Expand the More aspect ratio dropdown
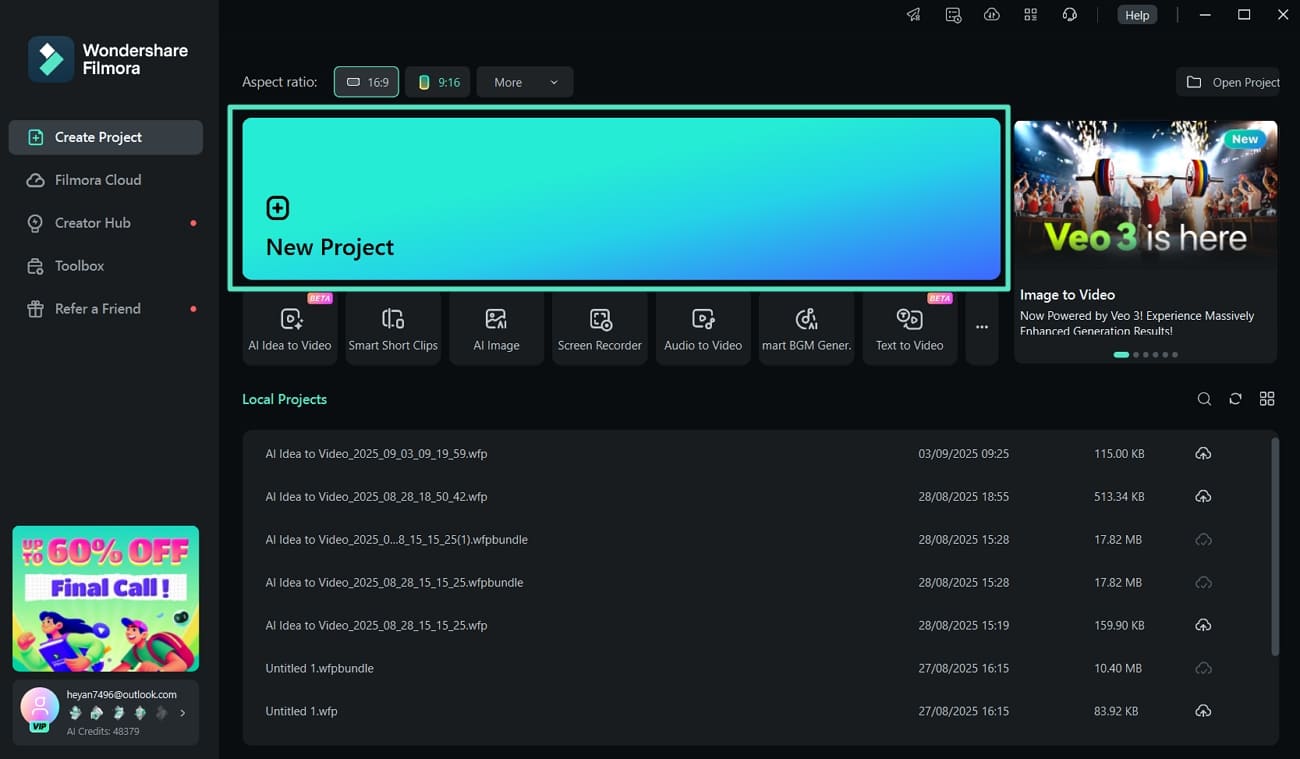Image resolution: width=1300 pixels, height=759 pixels. pyautogui.click(x=525, y=82)
